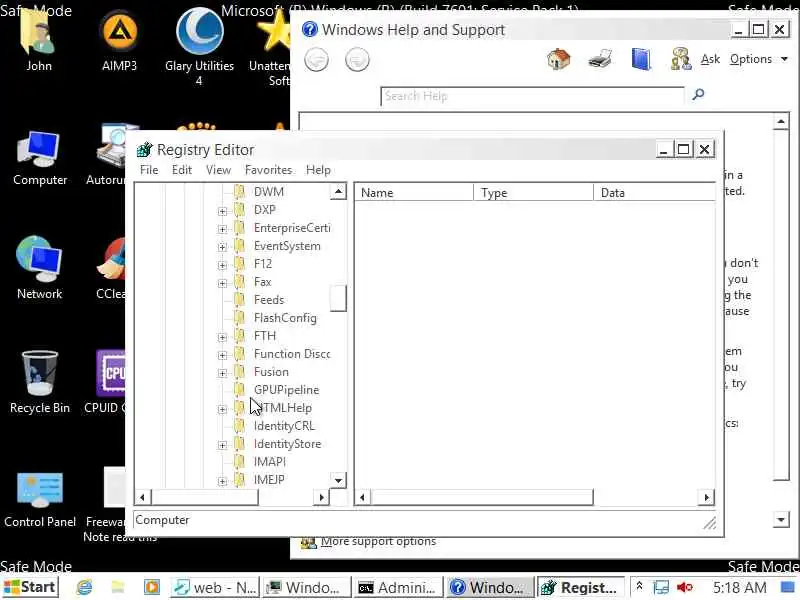This screenshot has width=800, height=600.
Task: Click the Back arrow in Windows Help
Action: tap(316, 60)
